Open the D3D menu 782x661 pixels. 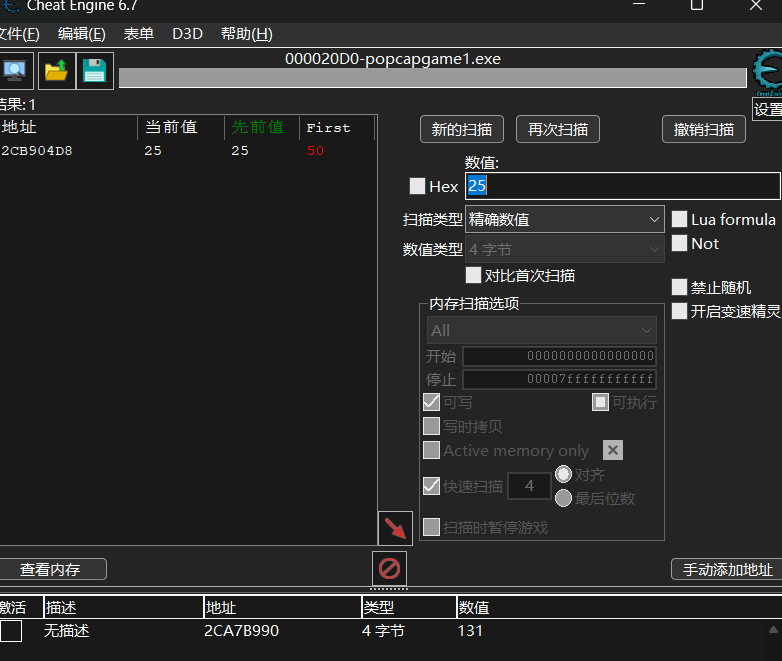(188, 34)
